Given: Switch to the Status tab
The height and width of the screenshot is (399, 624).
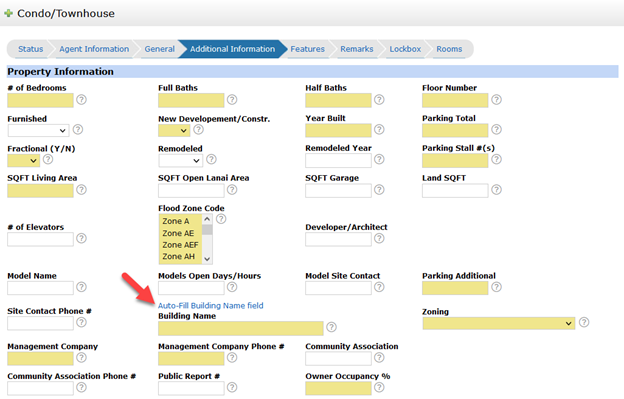Looking at the screenshot, I should (x=31, y=49).
